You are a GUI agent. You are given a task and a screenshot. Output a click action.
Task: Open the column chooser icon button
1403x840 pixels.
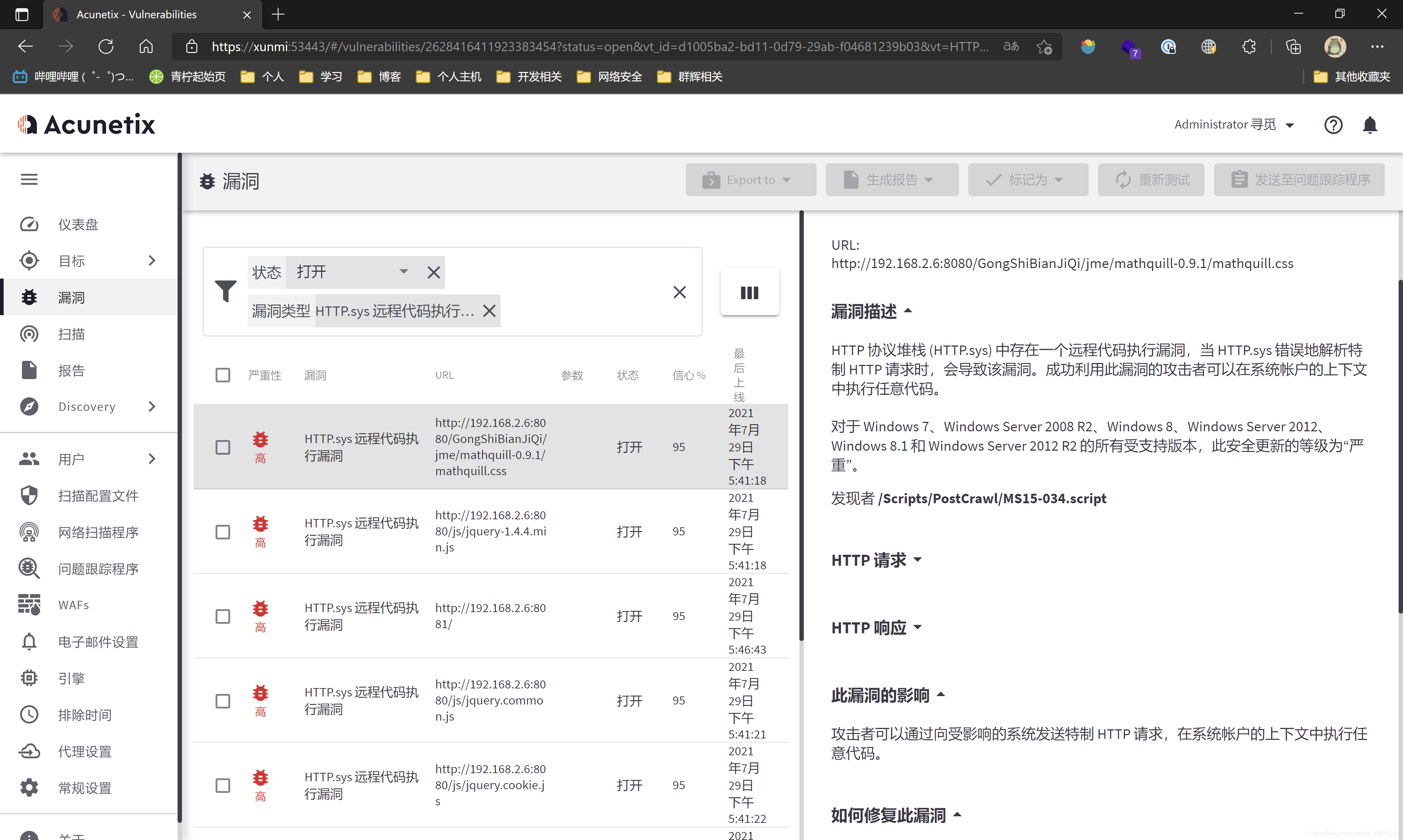pyautogui.click(x=749, y=292)
